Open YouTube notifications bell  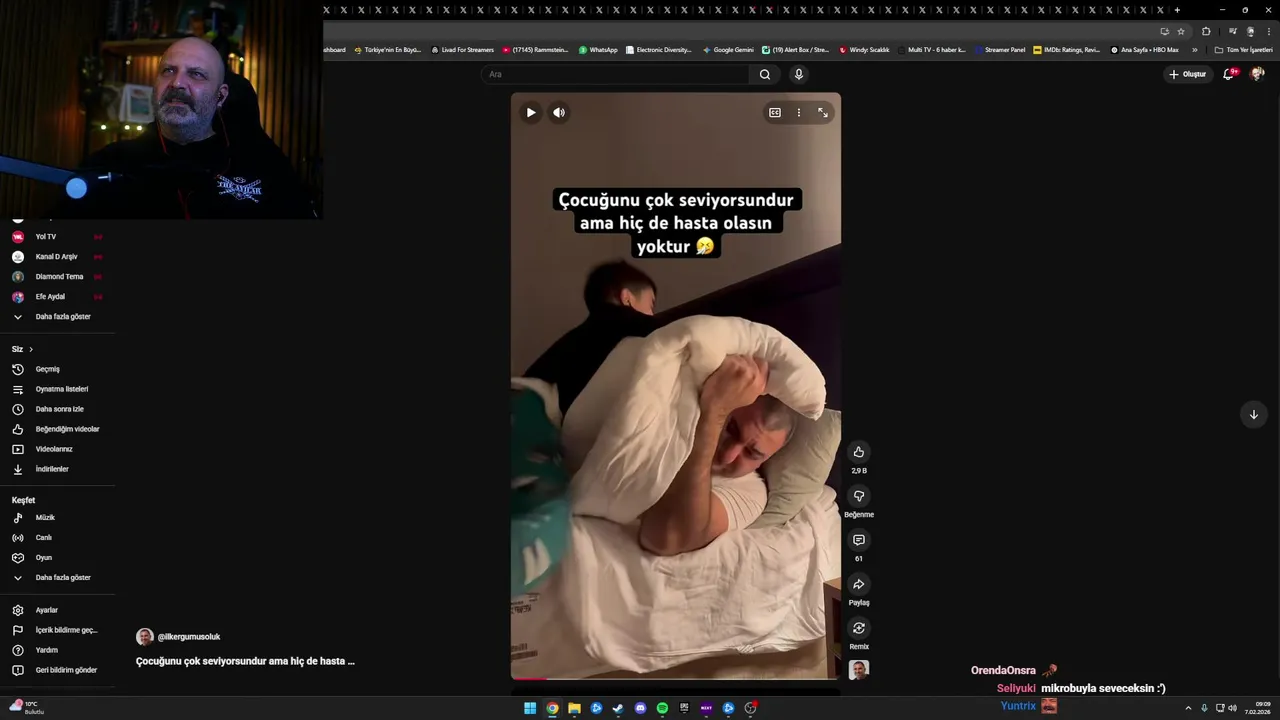point(1229,74)
